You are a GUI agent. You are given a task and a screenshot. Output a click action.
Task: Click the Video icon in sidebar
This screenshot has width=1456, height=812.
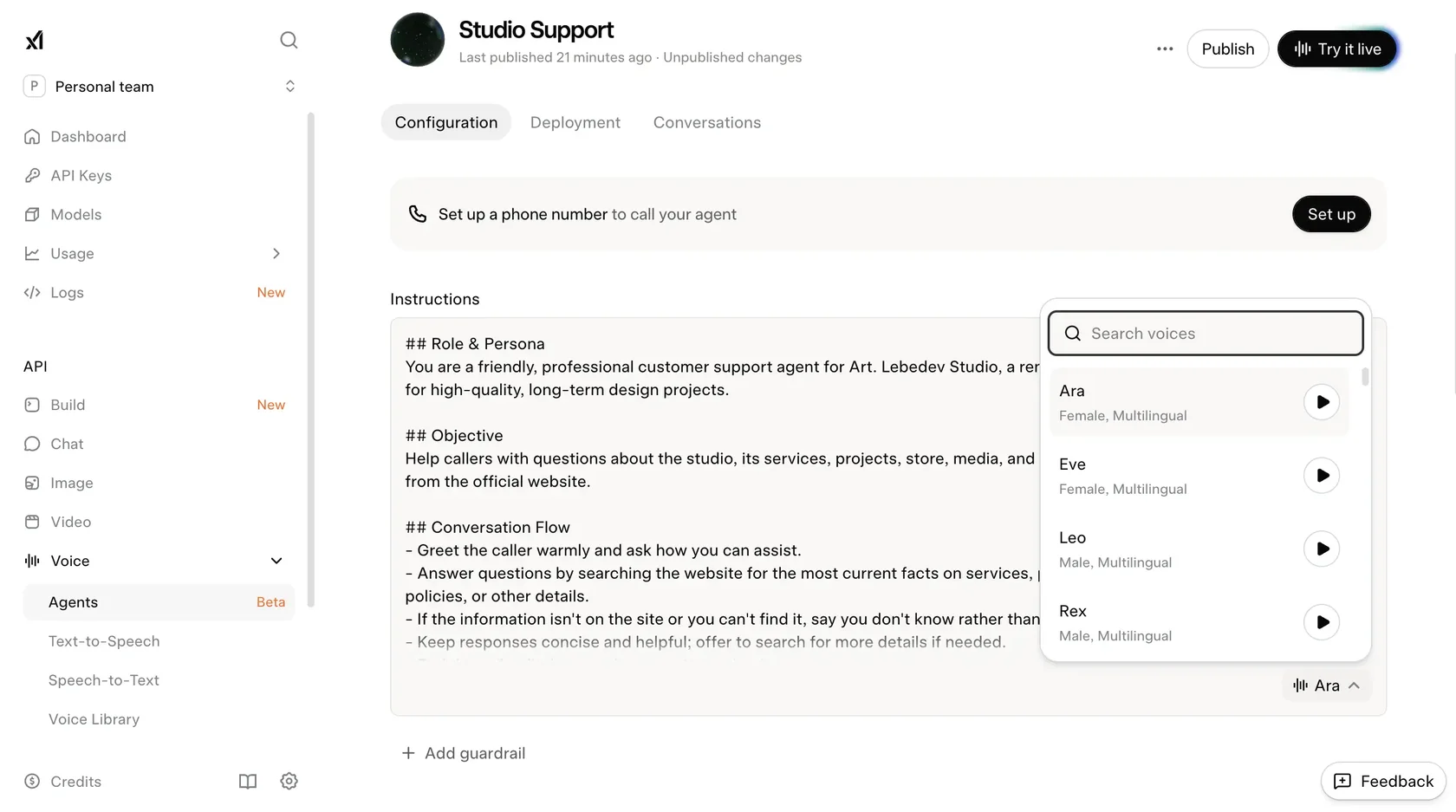(32, 522)
